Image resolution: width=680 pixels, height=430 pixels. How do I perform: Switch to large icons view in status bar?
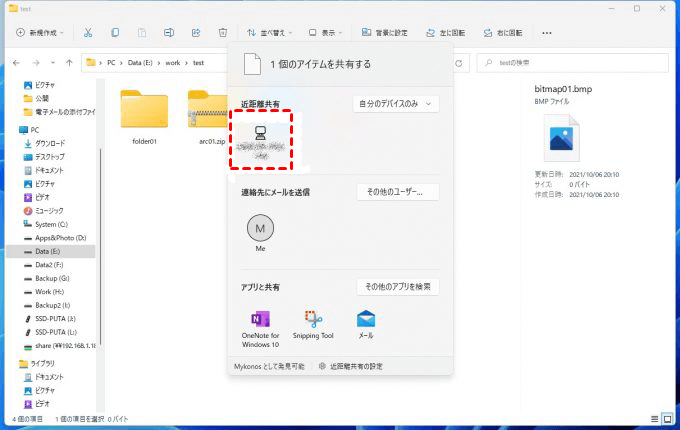[x=668, y=418]
